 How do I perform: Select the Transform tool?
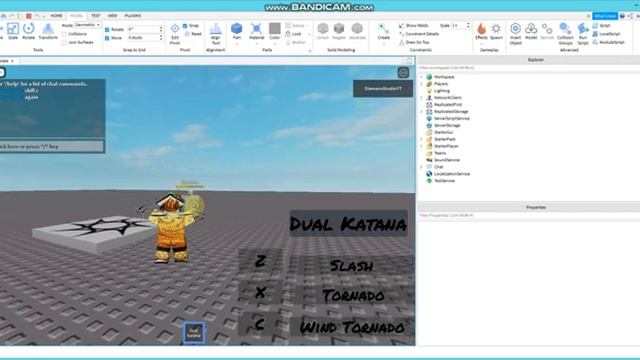48,31
